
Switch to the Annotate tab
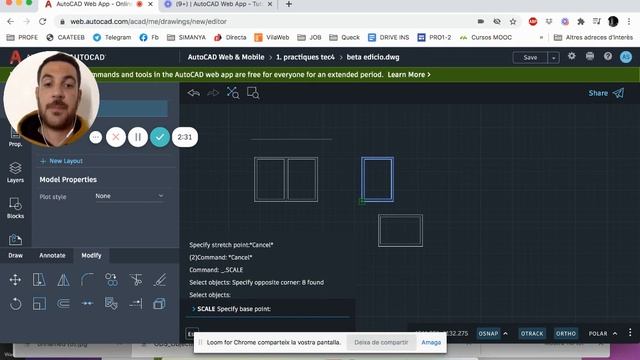coord(52,255)
